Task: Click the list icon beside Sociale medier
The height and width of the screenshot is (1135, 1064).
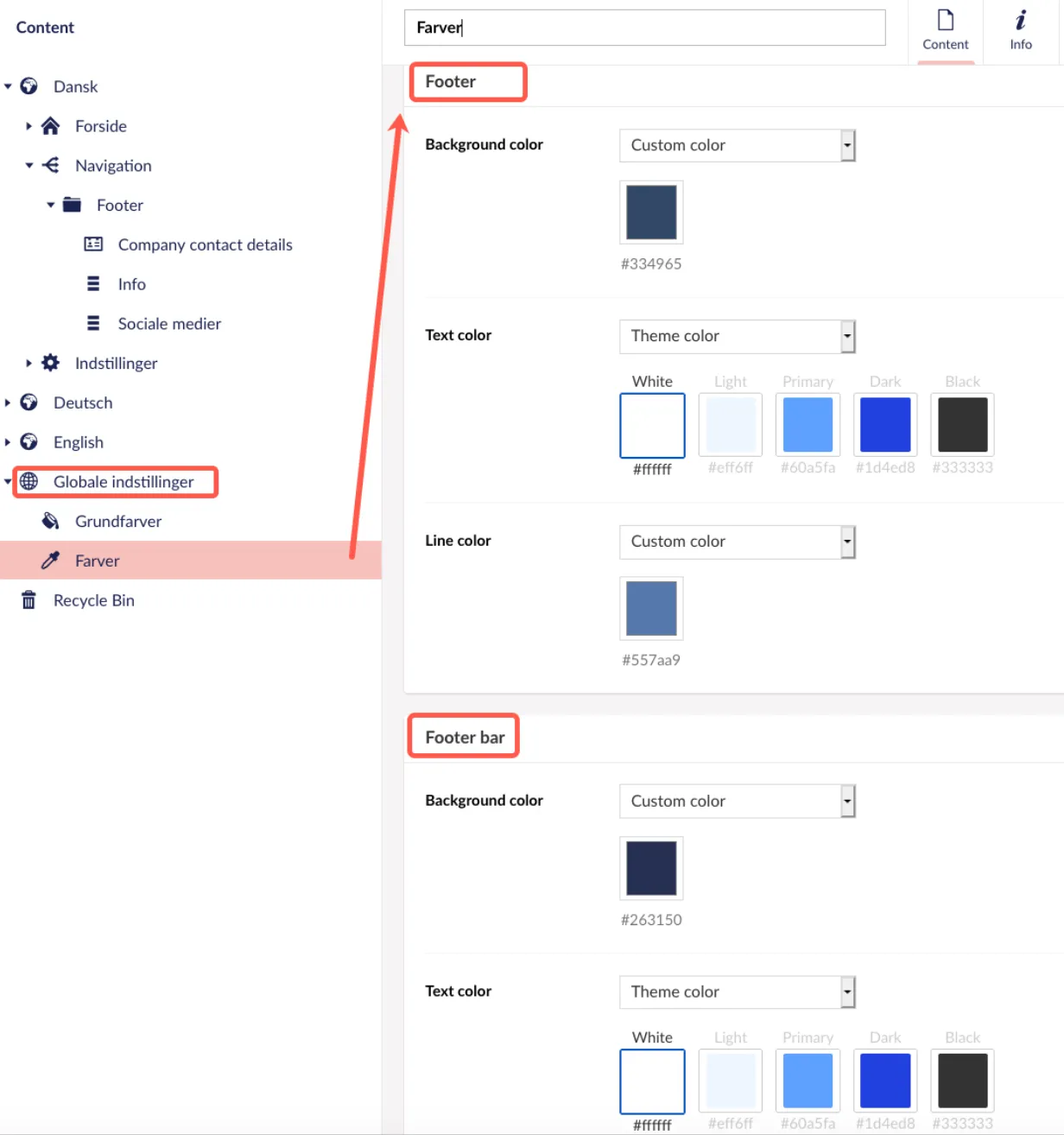Action: pyautogui.click(x=93, y=323)
